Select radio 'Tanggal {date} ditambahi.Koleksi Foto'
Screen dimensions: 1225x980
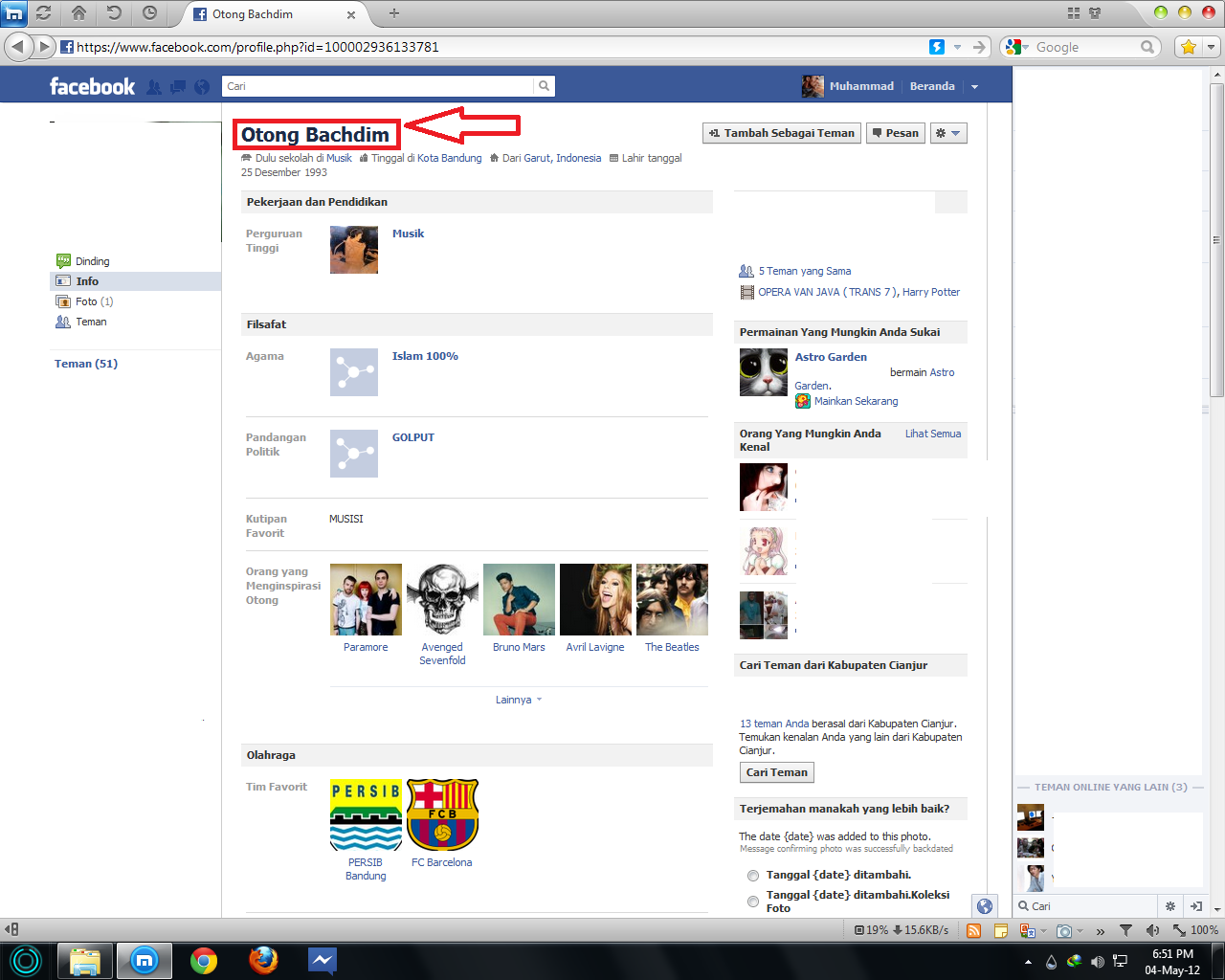(x=753, y=902)
